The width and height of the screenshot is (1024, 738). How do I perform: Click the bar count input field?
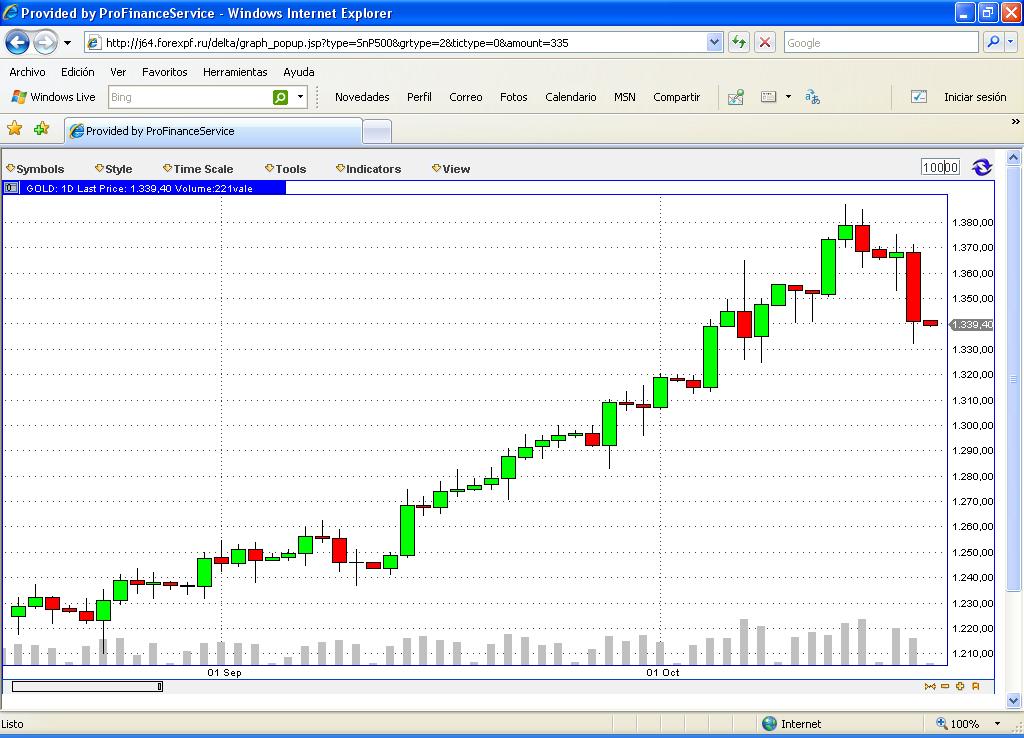(940, 167)
